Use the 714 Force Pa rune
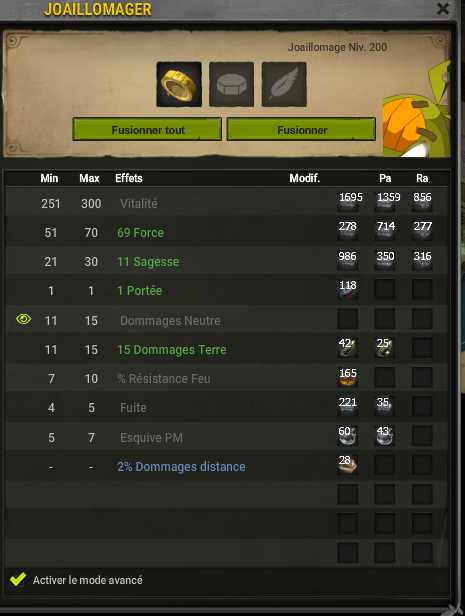This screenshot has width=465, height=616. pyautogui.click(x=385, y=231)
